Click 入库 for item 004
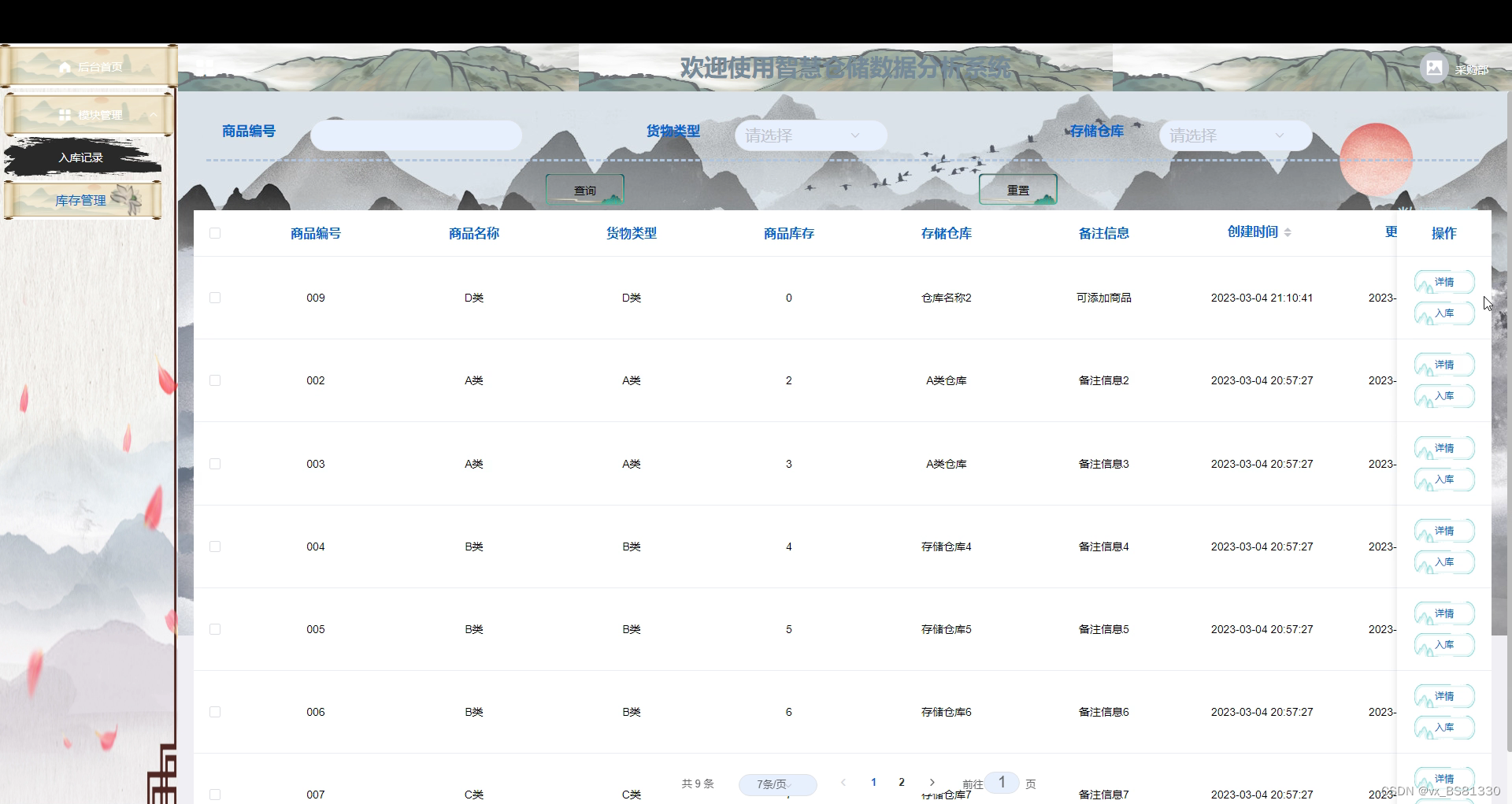This screenshot has width=1512, height=804. click(1444, 562)
